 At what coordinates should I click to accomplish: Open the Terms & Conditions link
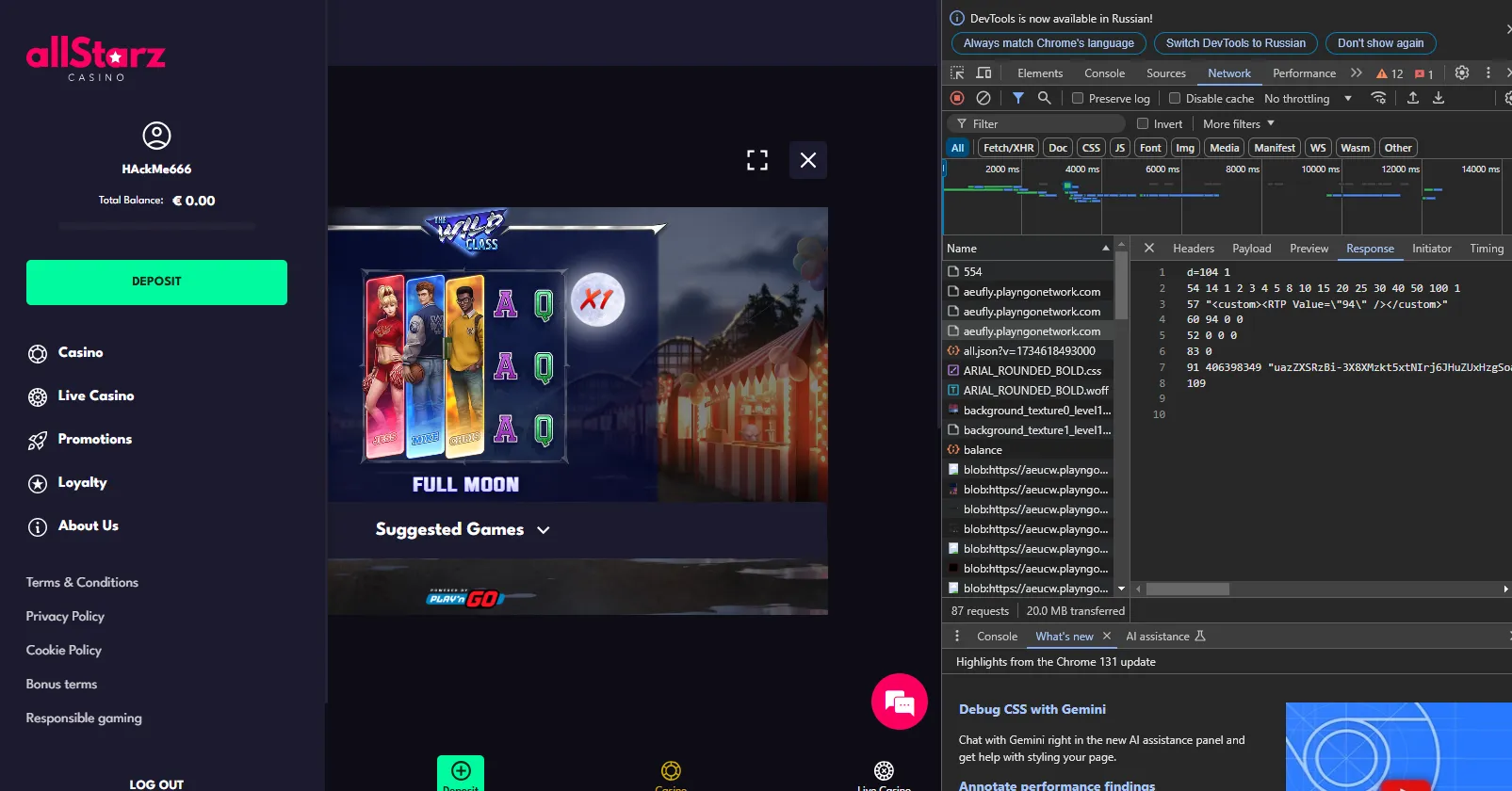point(82,583)
